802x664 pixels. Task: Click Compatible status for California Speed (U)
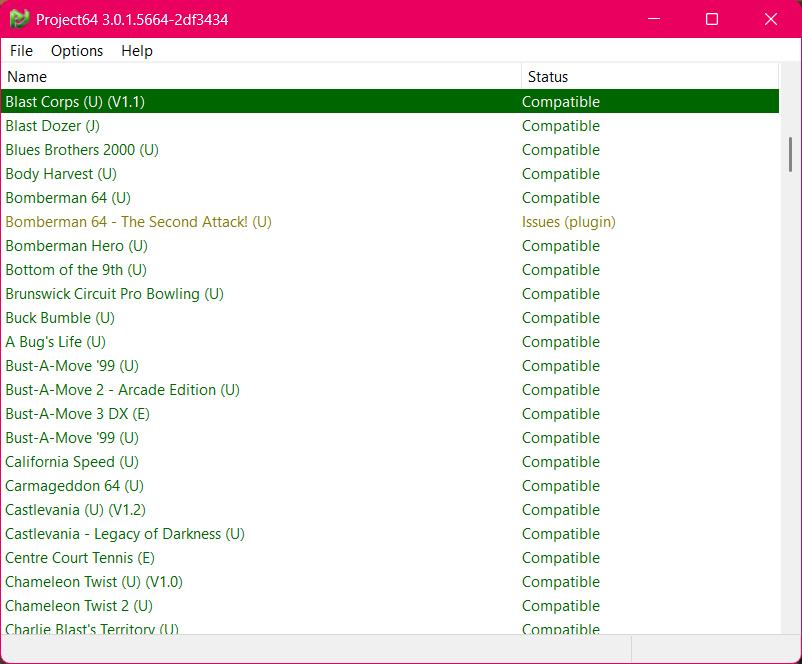tap(561, 462)
